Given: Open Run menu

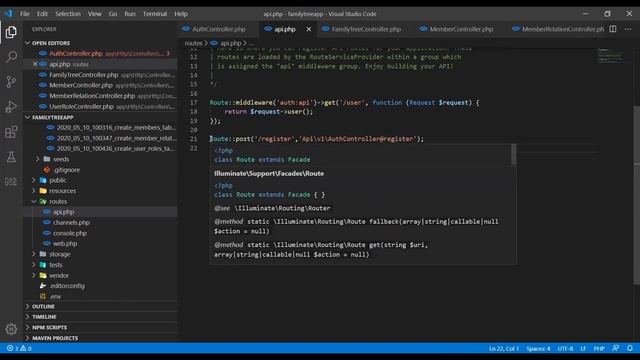Looking at the screenshot, I should [x=130, y=13].
